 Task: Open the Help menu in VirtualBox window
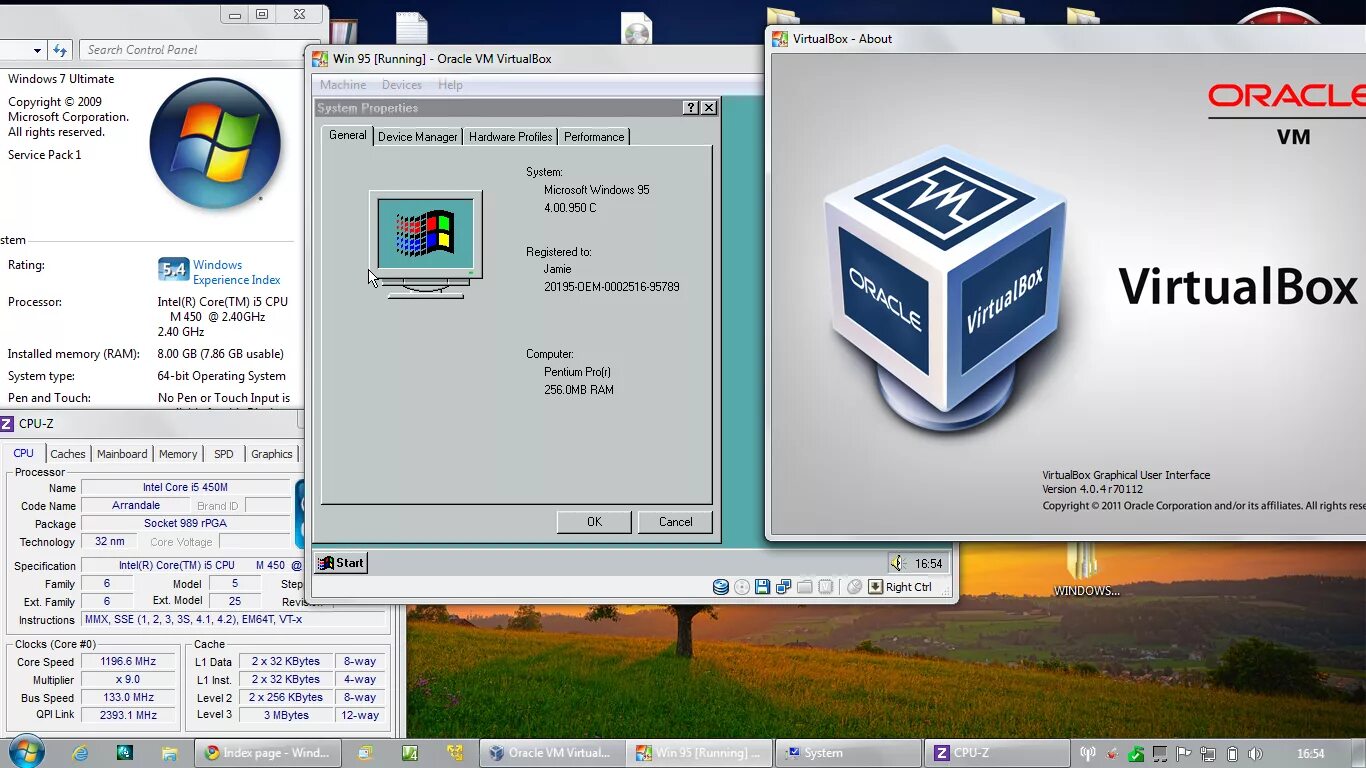pyautogui.click(x=450, y=85)
